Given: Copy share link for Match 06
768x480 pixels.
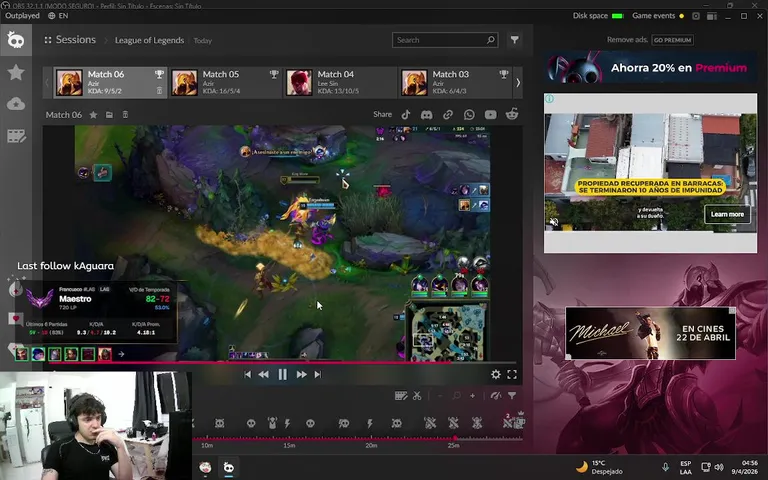Looking at the screenshot, I should click(x=448, y=115).
